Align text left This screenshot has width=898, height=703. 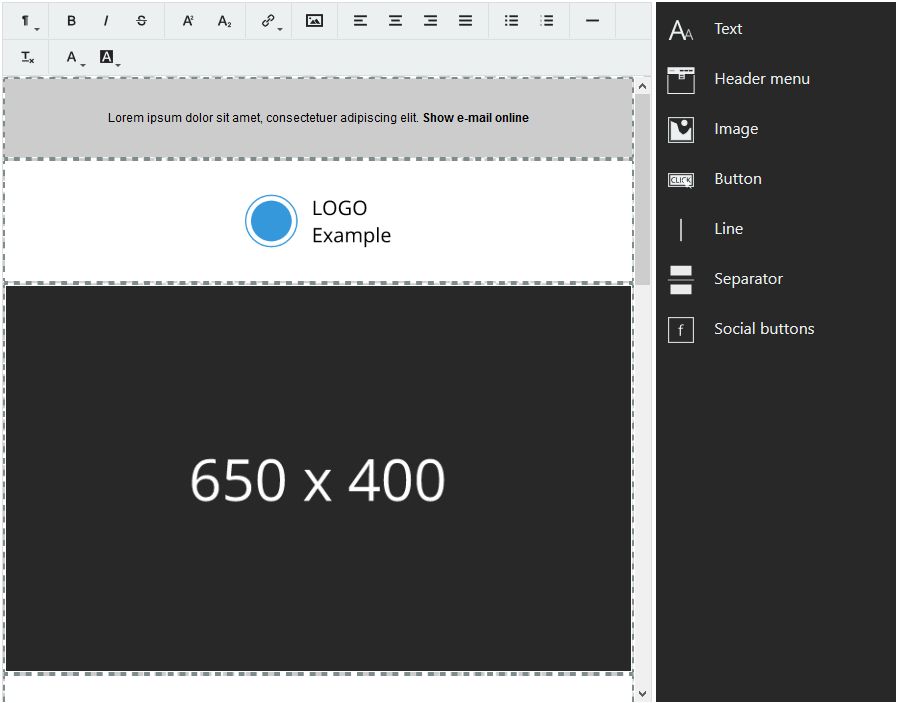pos(360,21)
